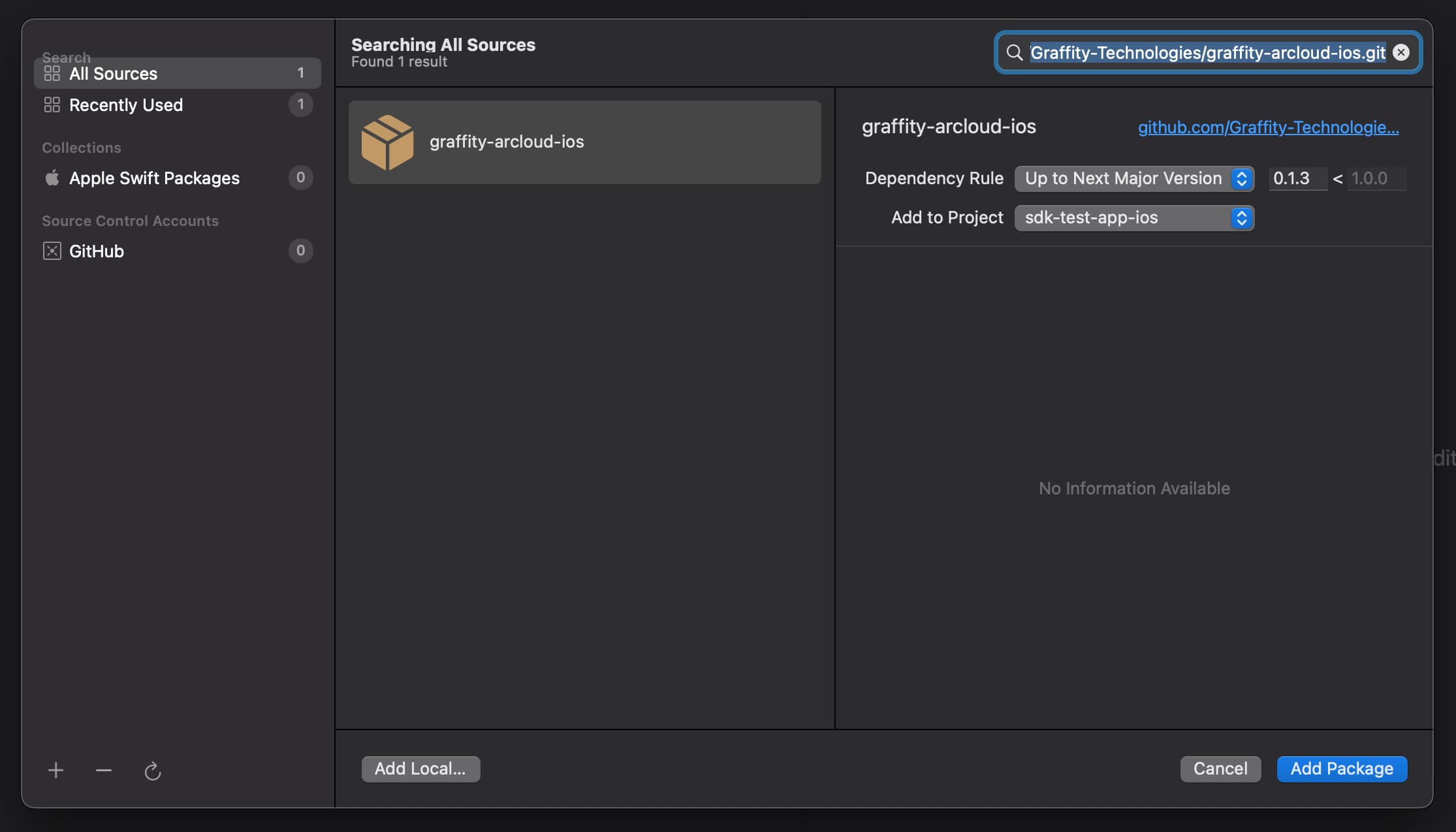
Task: Click the magnifying glass search icon
Action: click(x=1014, y=52)
